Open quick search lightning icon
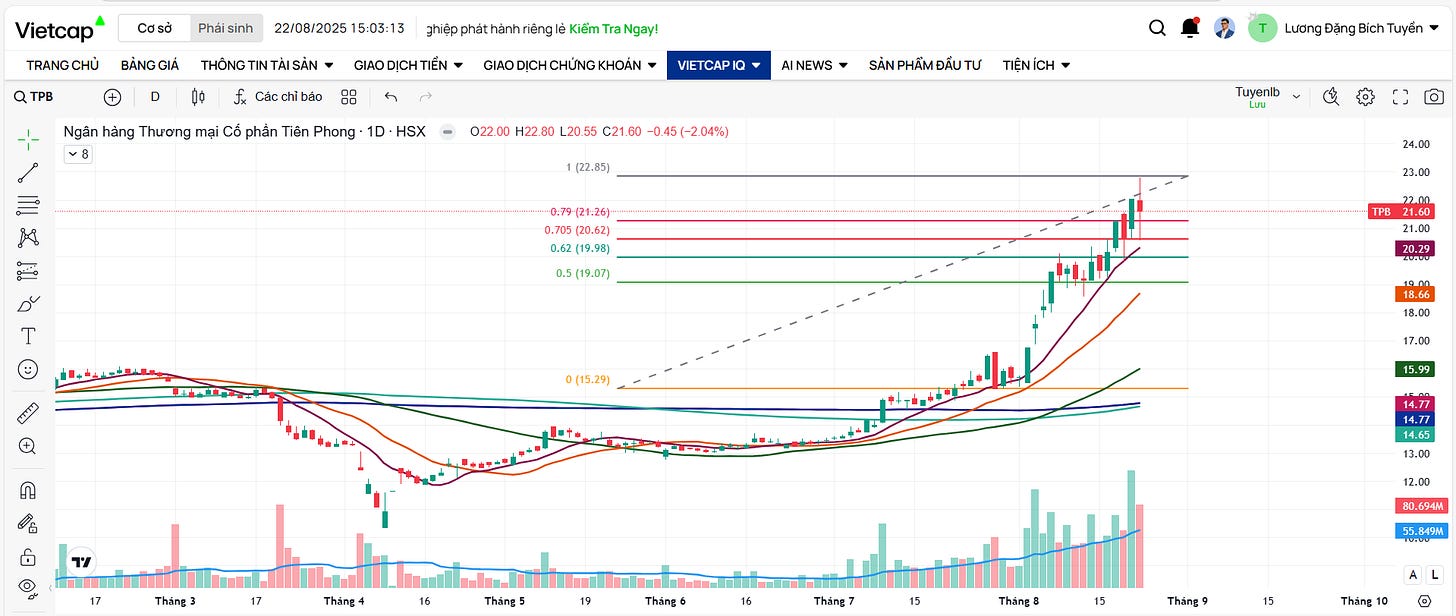The height and width of the screenshot is (616, 1456). tap(1331, 97)
